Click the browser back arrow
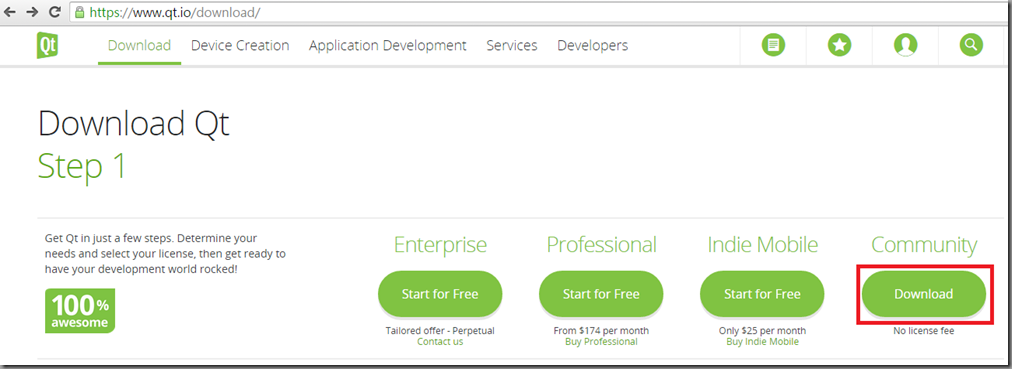The width and height of the screenshot is (1012, 369). pos(10,12)
